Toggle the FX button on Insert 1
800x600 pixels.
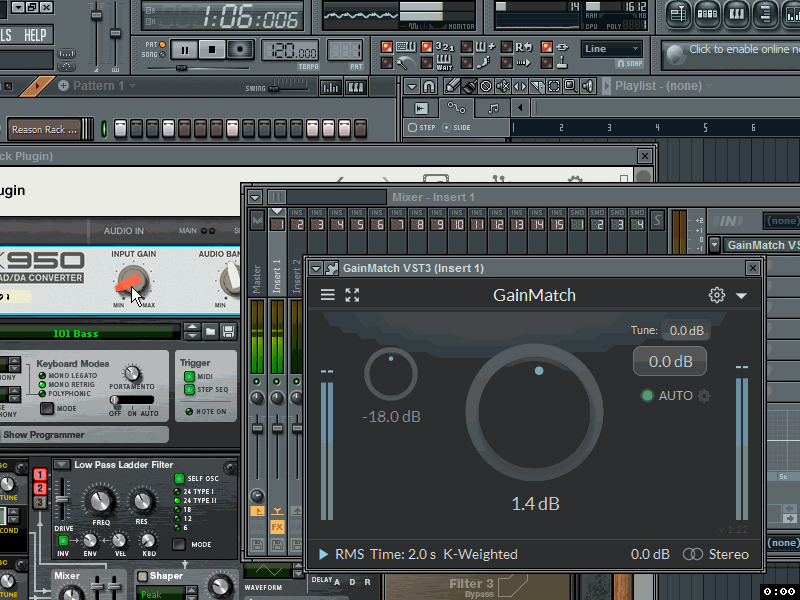[x=277, y=527]
